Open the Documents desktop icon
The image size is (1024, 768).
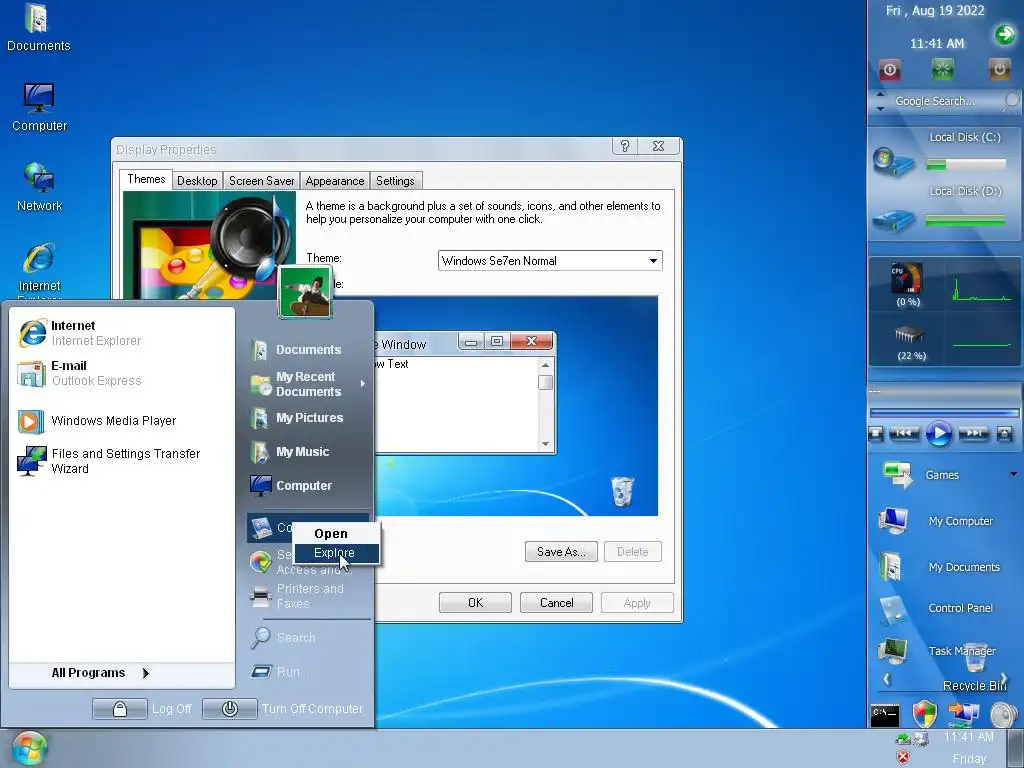coord(39,27)
